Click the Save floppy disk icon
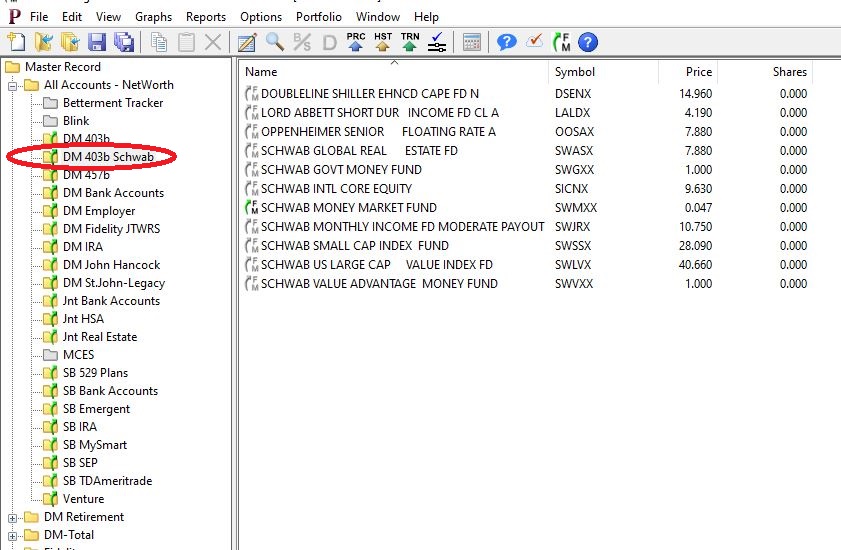 (97, 42)
